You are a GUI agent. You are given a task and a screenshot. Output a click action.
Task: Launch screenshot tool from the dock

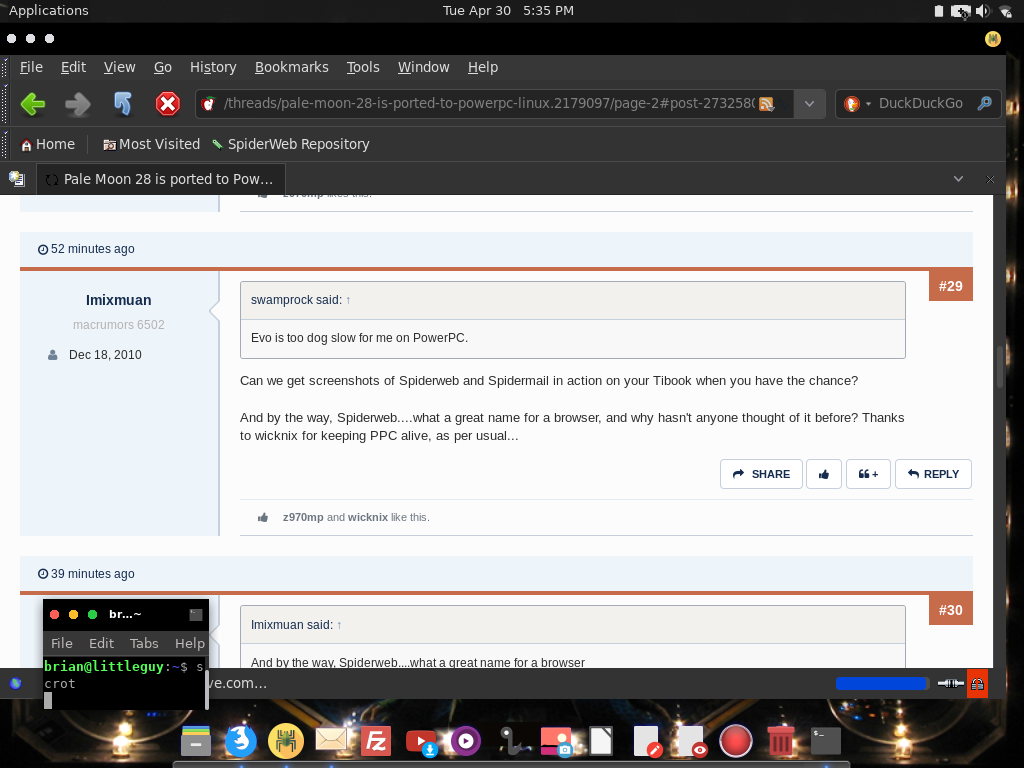pos(556,743)
